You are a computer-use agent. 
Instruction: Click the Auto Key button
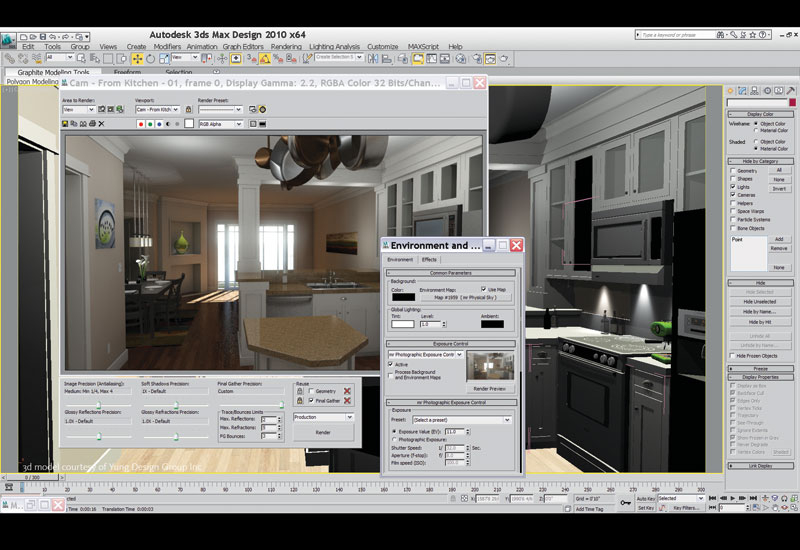pyautogui.click(x=646, y=498)
